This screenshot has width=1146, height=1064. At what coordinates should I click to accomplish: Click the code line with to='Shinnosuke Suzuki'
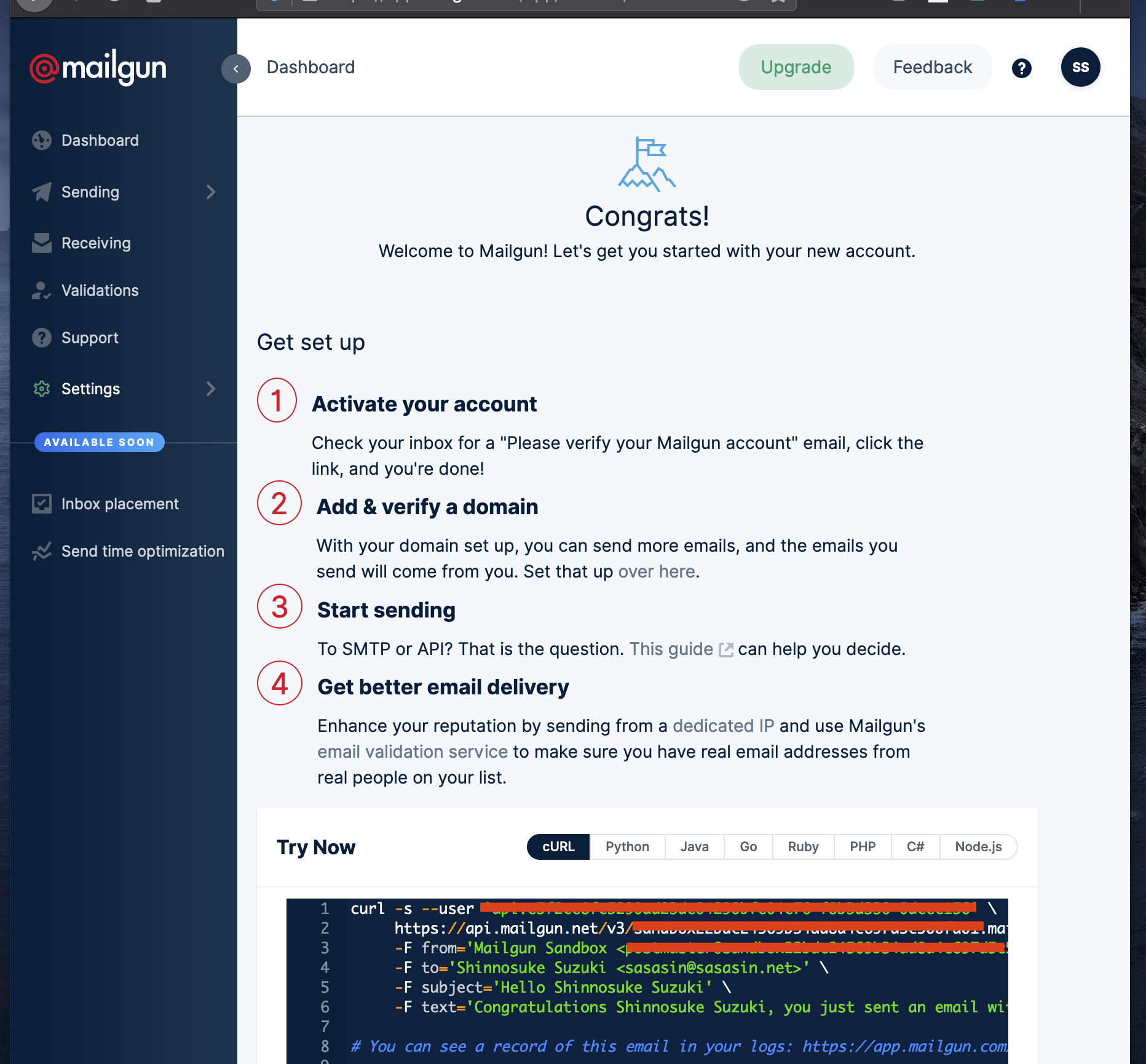(612, 967)
